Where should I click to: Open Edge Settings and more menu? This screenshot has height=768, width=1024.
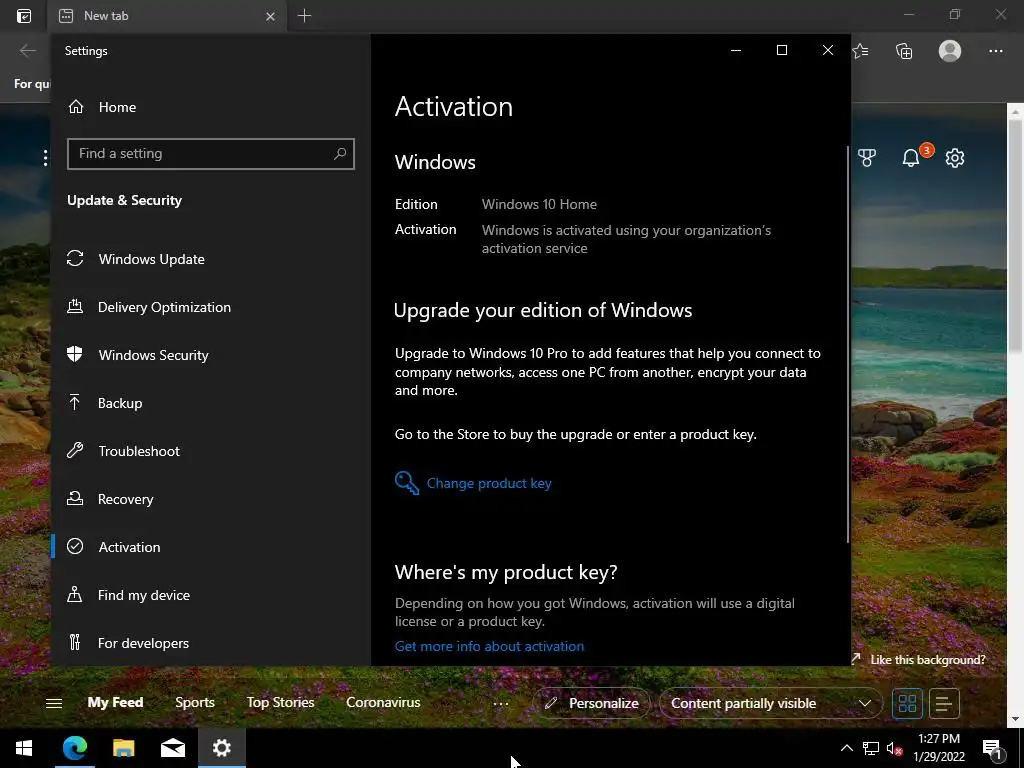tap(995, 51)
